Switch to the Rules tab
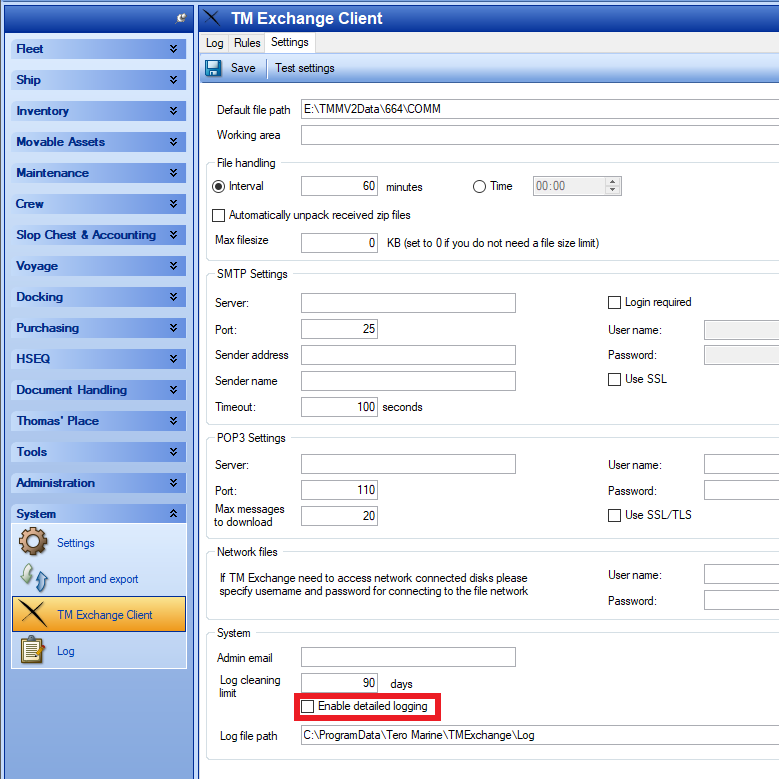Screen dimensions: 779x779 click(247, 43)
